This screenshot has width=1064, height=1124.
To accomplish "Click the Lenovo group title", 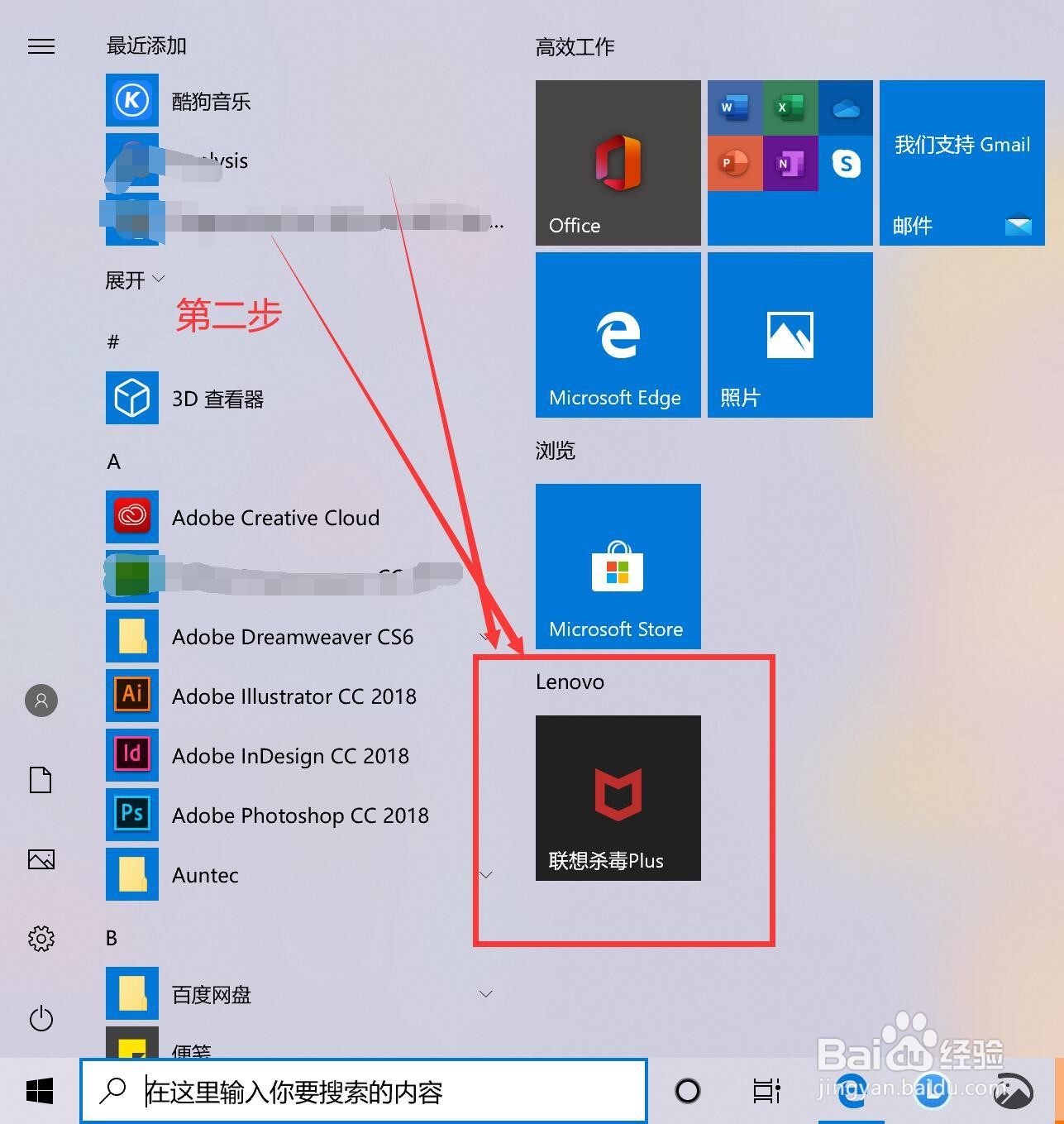I will (x=570, y=682).
